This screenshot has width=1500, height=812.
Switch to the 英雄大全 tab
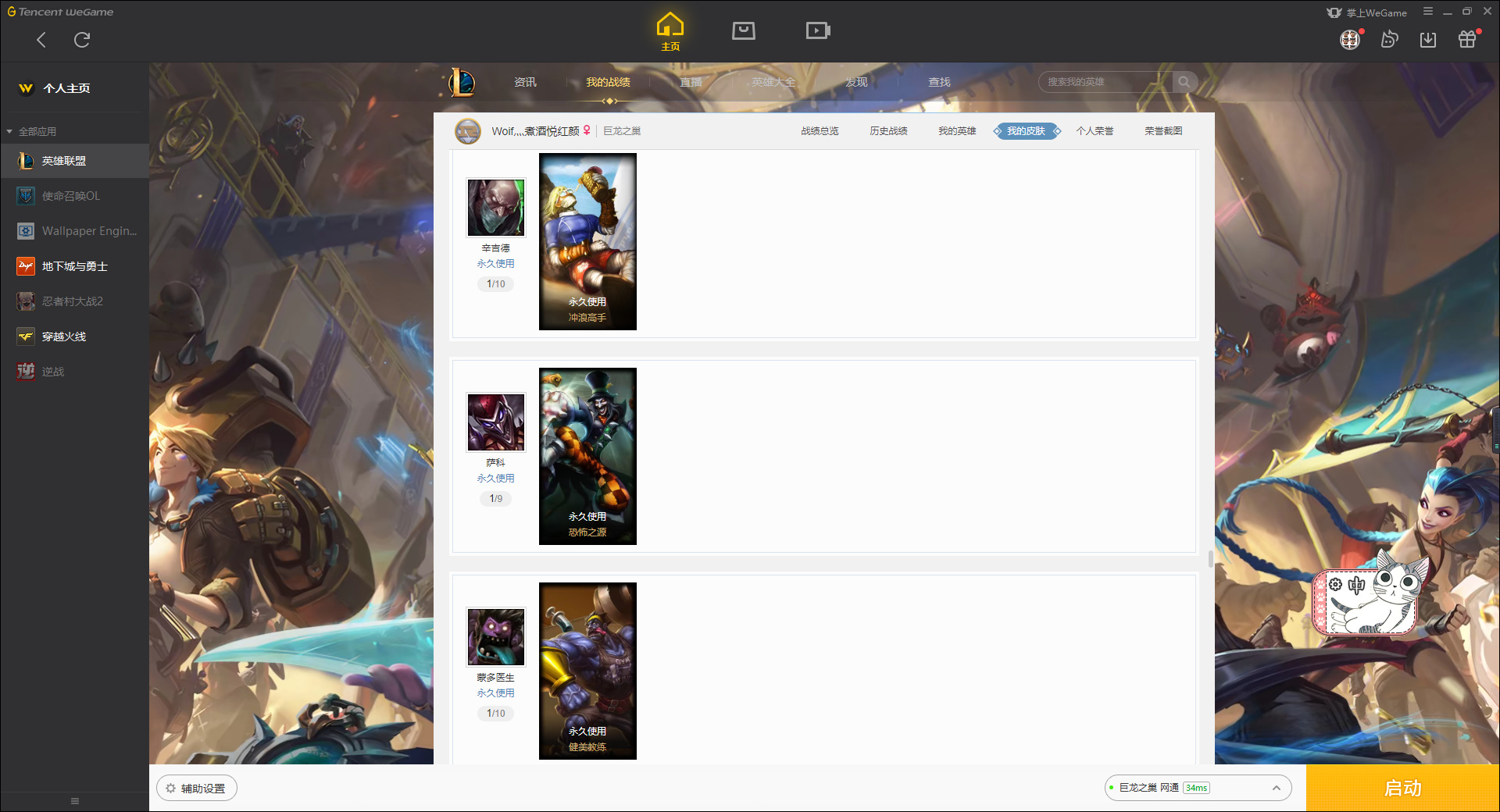(773, 82)
